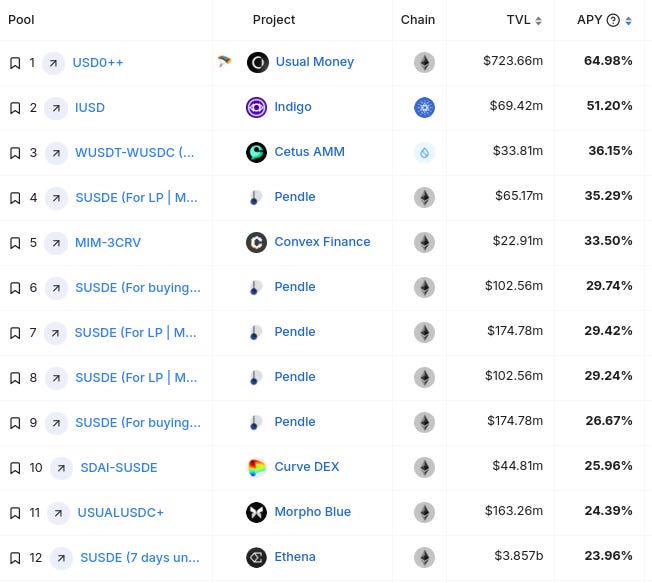The image size is (652, 583).
Task: Bookmark pool number 12 SUSDE
Action: point(15,558)
